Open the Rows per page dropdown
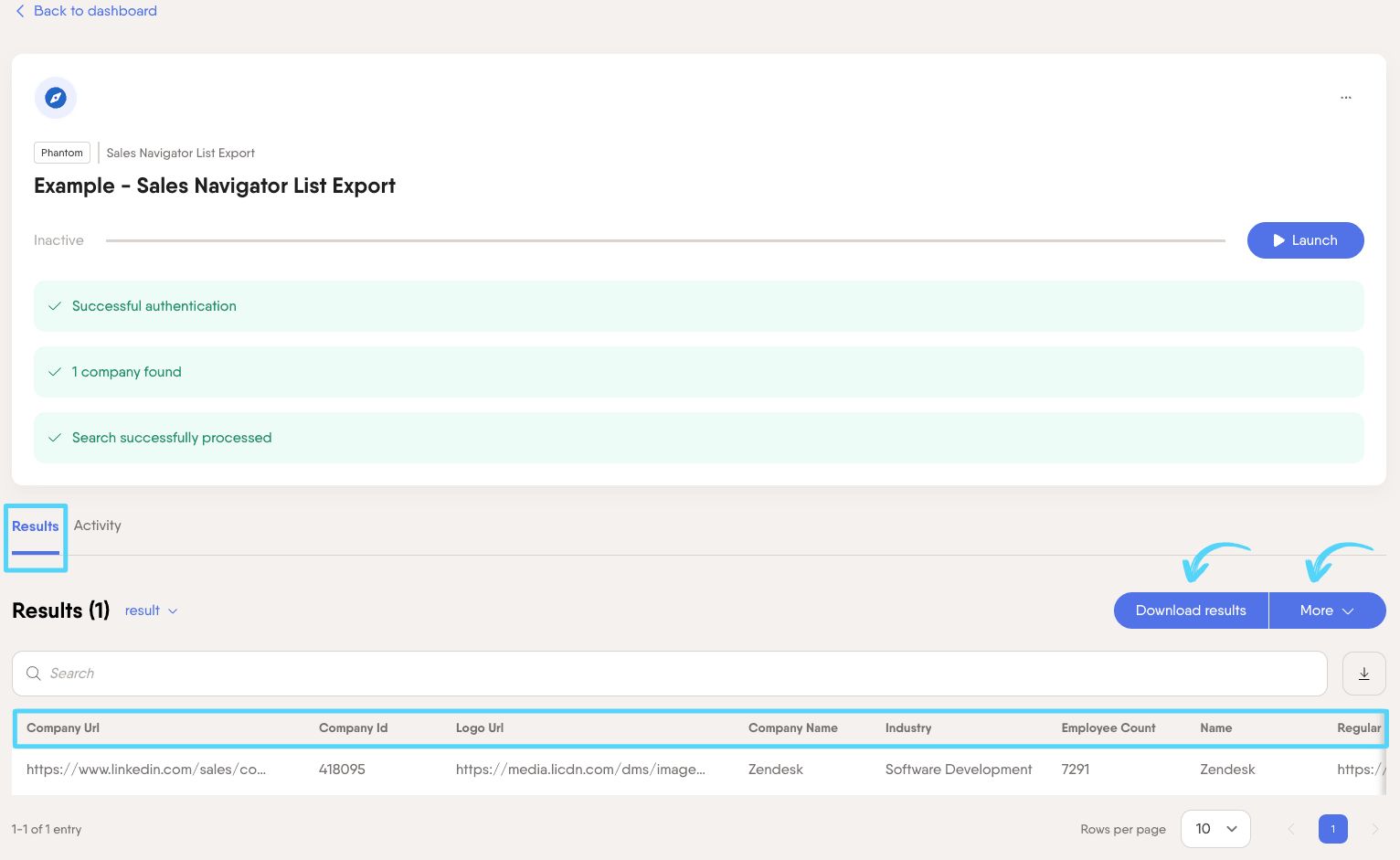The image size is (1400, 860). tap(1215, 829)
